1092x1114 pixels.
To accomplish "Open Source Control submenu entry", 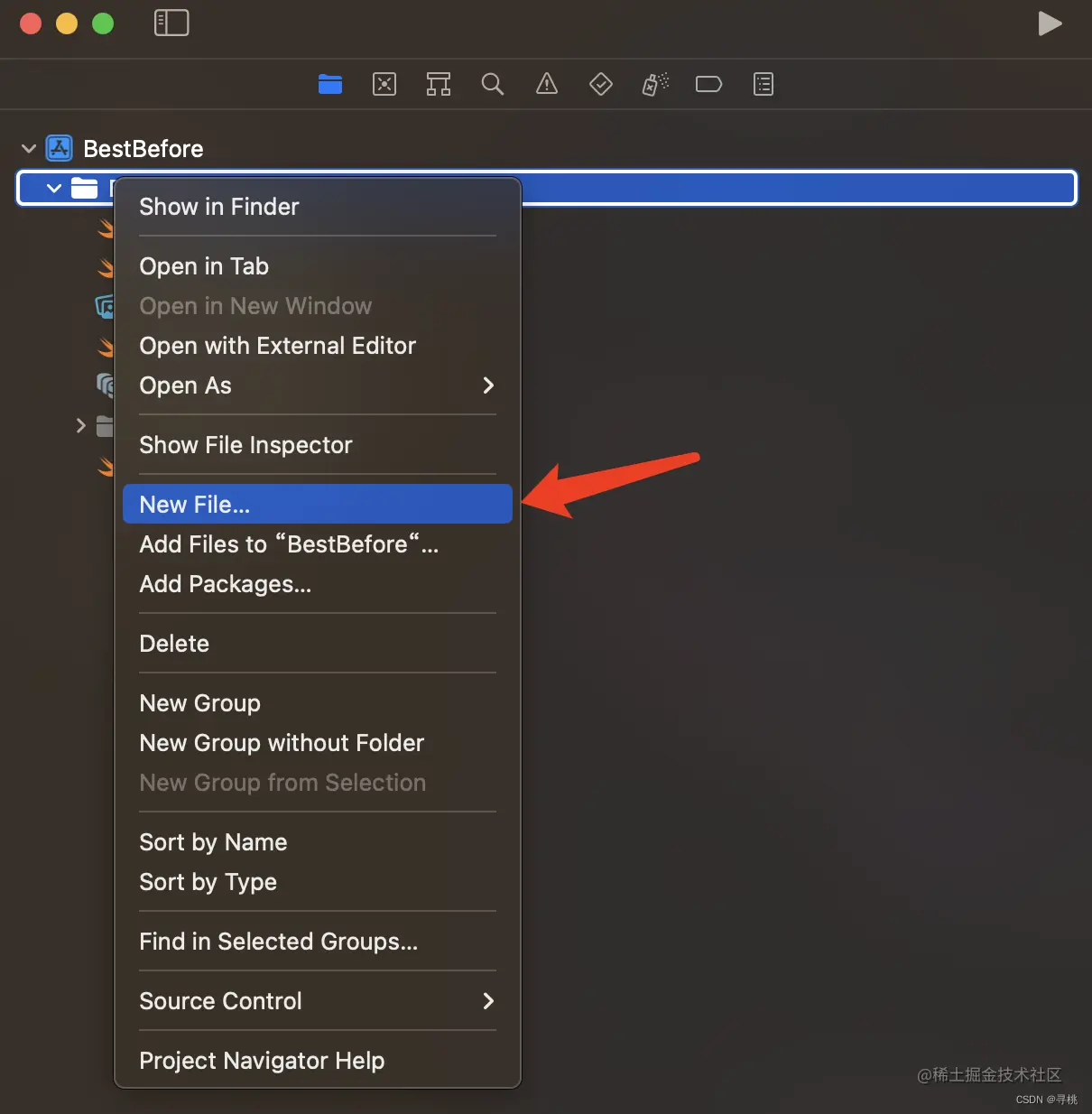I will pyautogui.click(x=318, y=1001).
